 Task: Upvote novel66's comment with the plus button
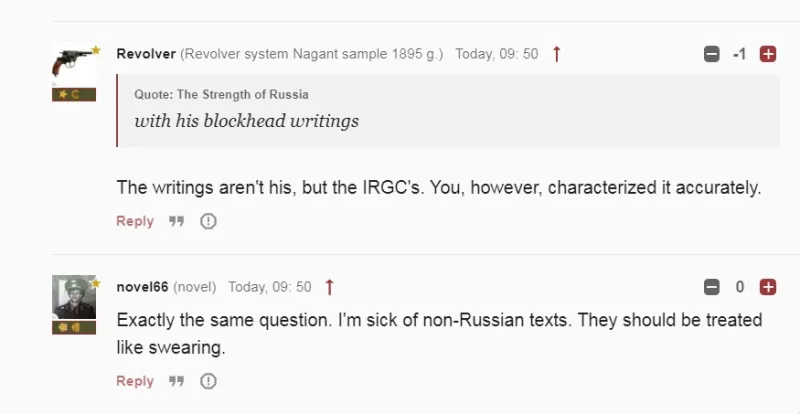pos(768,288)
